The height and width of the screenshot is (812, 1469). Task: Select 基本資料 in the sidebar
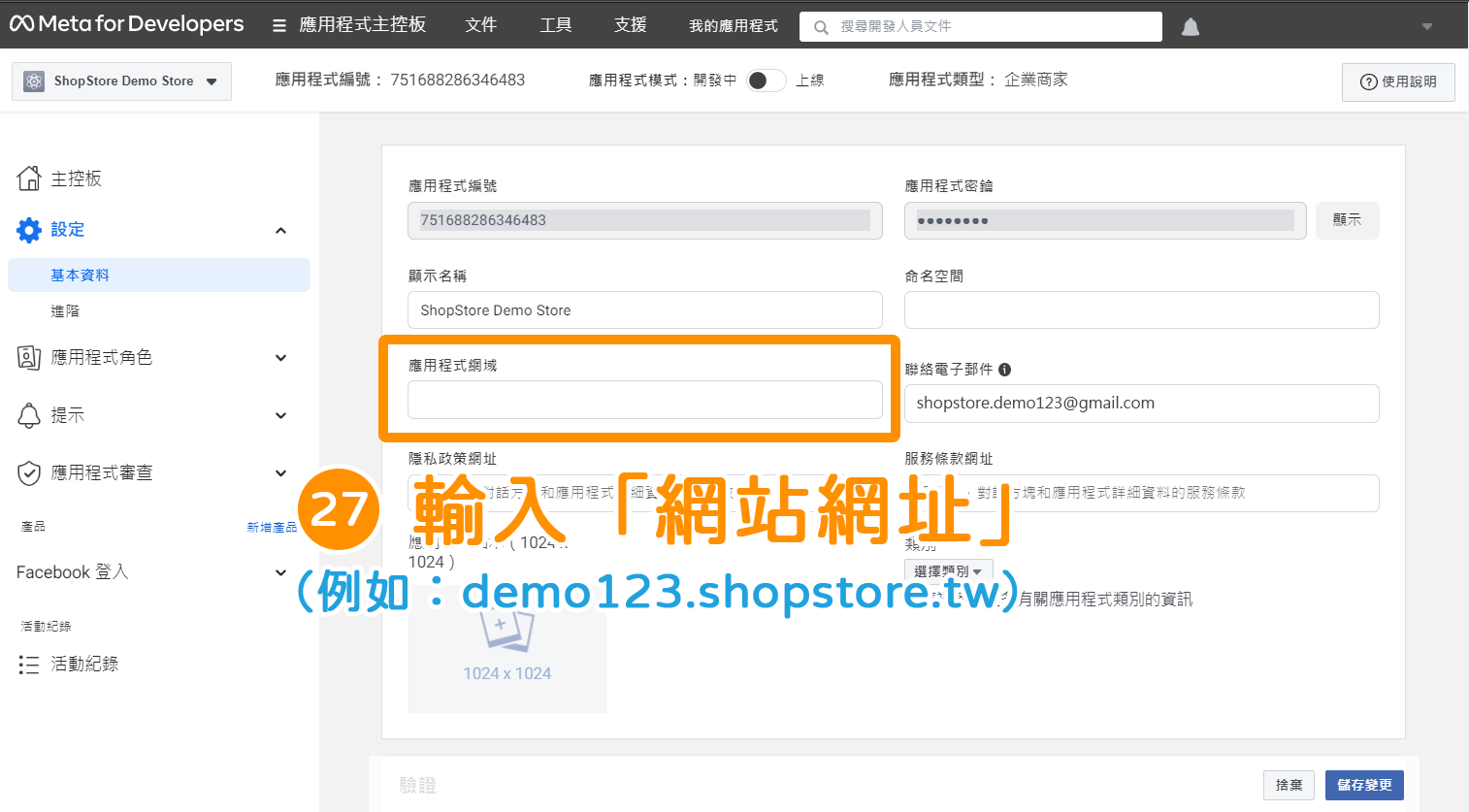pos(159,276)
